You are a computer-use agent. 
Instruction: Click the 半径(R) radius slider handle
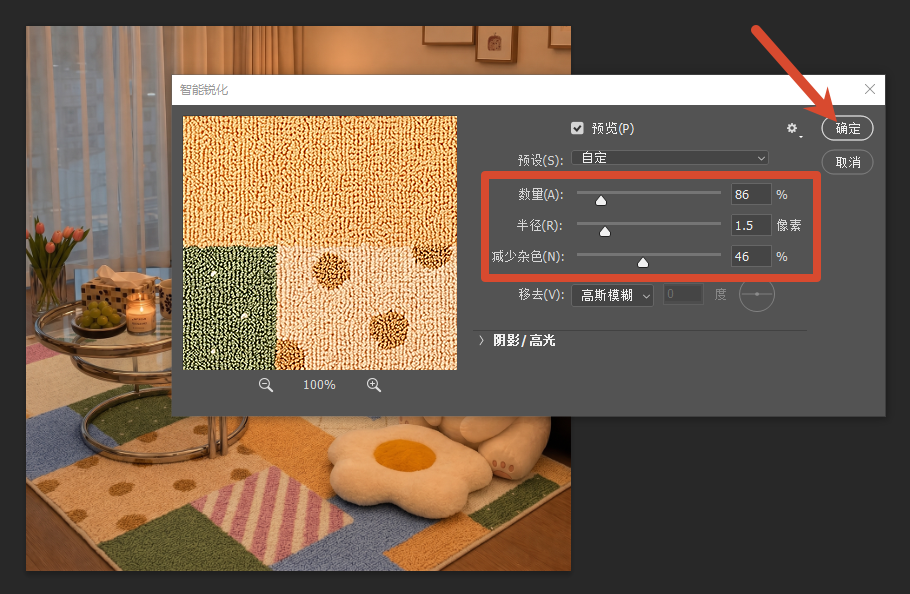point(605,231)
